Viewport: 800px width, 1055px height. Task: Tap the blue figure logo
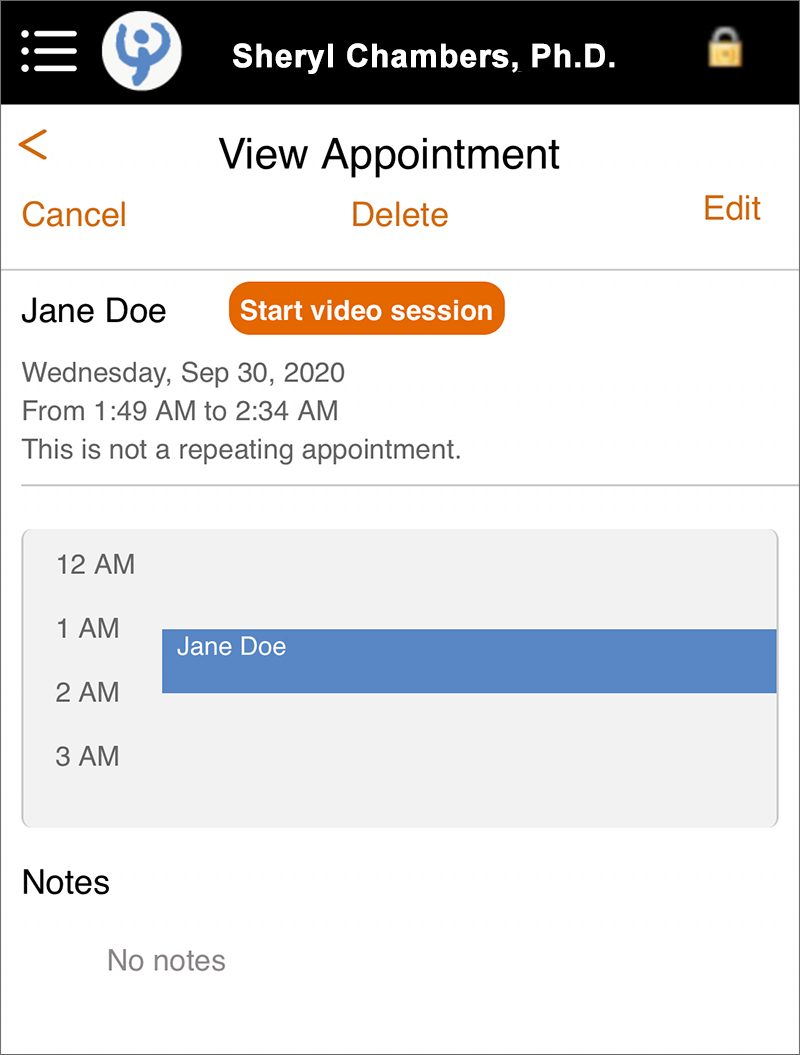click(x=141, y=51)
